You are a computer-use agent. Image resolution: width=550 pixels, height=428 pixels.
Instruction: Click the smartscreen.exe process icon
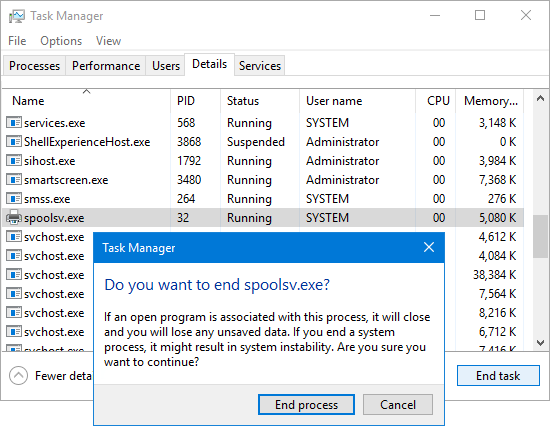click(x=14, y=179)
